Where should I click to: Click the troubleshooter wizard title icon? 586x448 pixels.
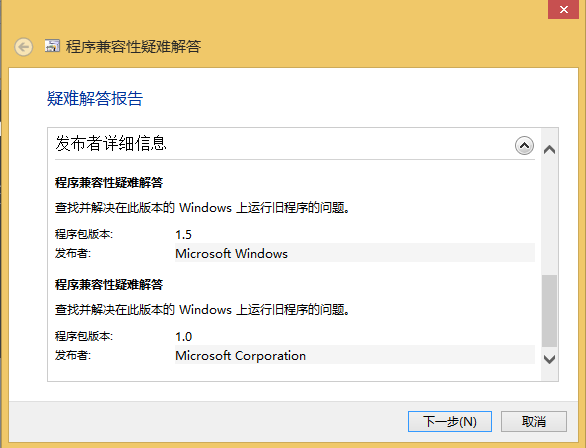click(x=52, y=46)
